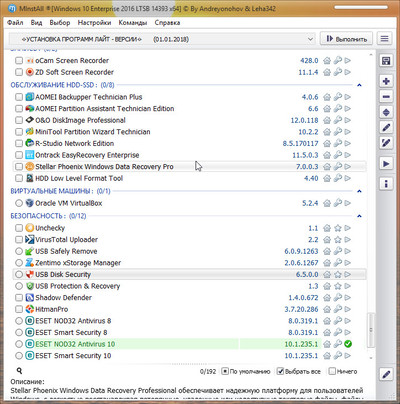Toggle the 'Выбрать все' checkbox
The width and height of the screenshot is (400, 404).
[x=280, y=371]
